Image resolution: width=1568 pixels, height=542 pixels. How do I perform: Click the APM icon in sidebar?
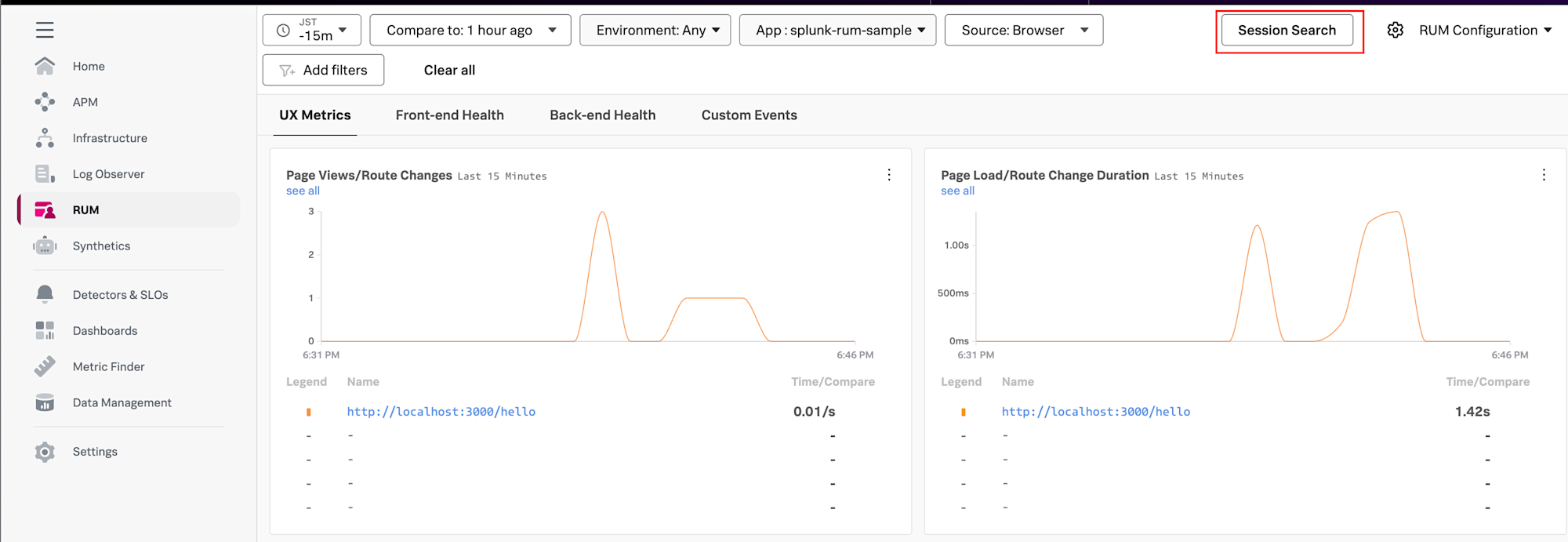click(45, 102)
